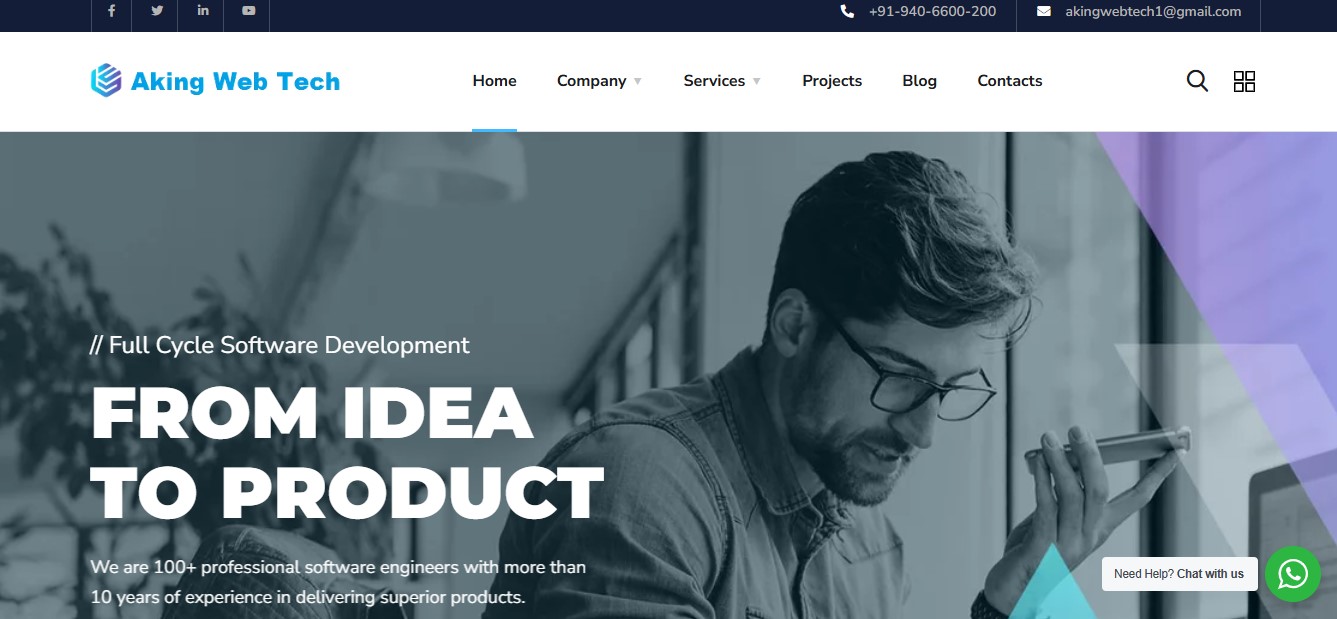Click the envelope email icon
Image resolution: width=1337 pixels, height=619 pixels.
1044,12
